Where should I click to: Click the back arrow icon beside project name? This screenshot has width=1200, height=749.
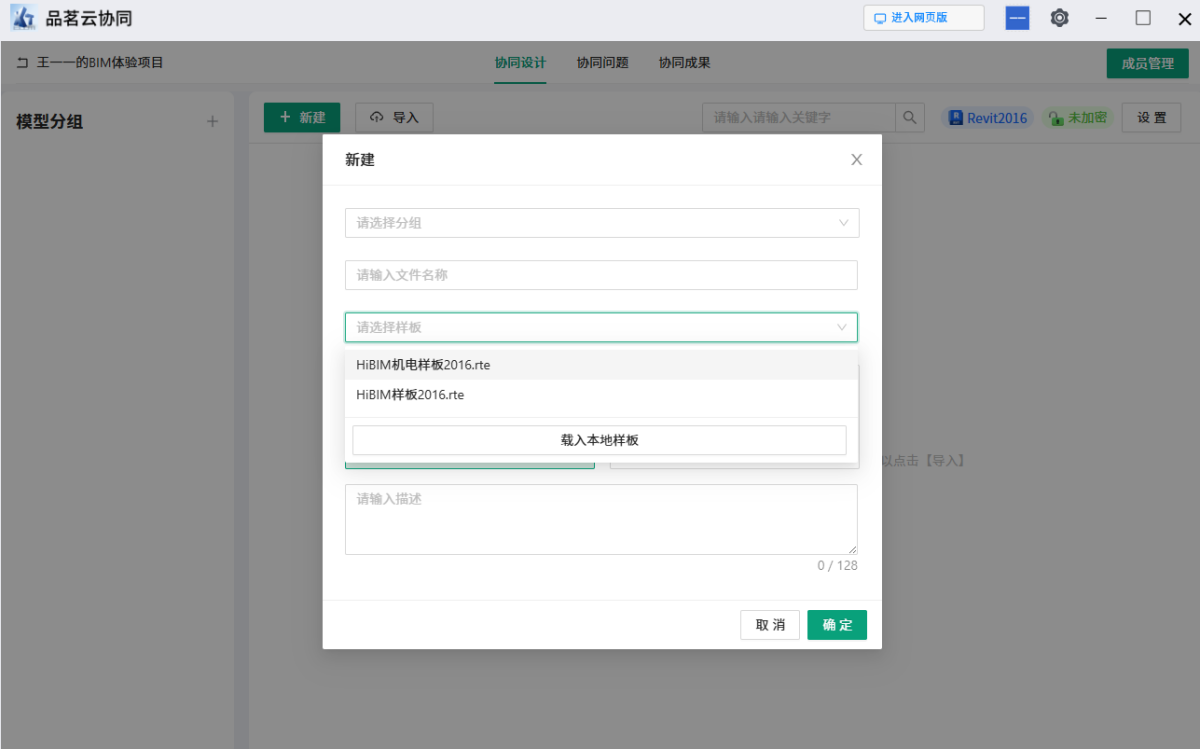click(x=22, y=63)
